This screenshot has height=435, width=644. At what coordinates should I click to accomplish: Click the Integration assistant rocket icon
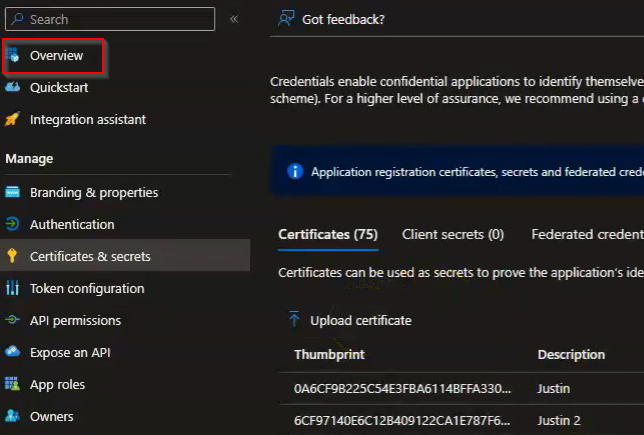[13, 120]
